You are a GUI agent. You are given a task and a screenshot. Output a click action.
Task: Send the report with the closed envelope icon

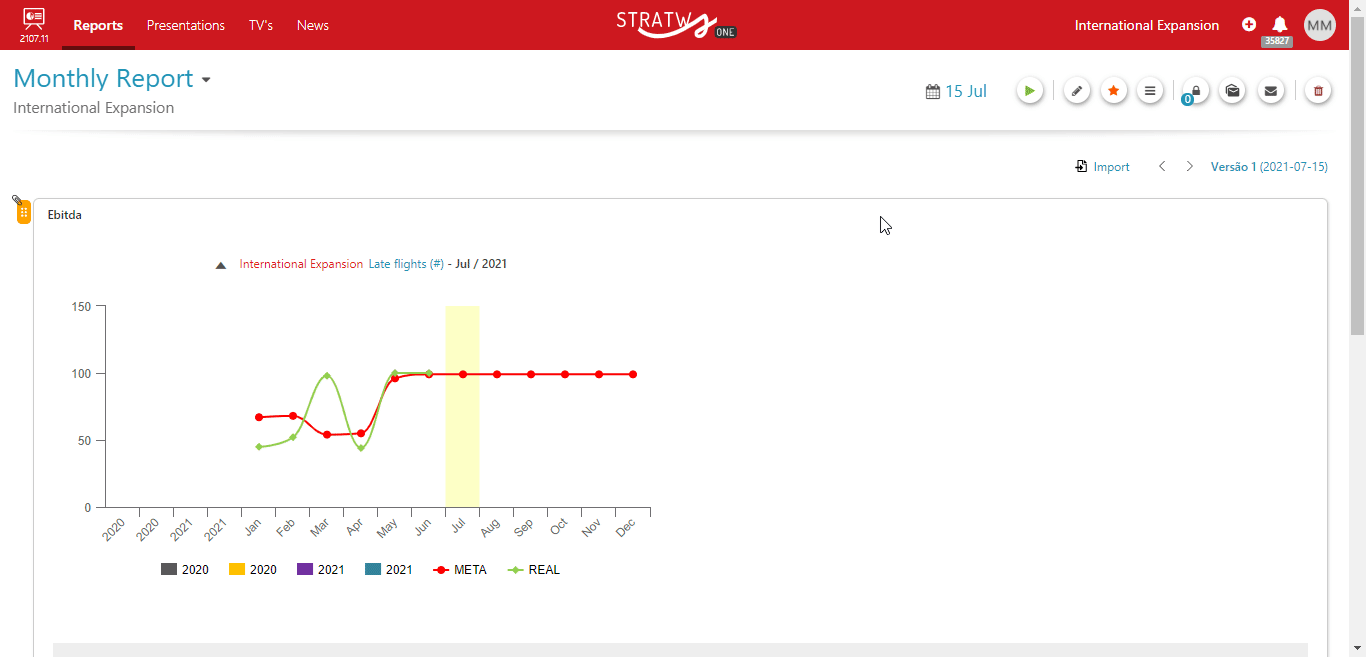click(x=1270, y=91)
